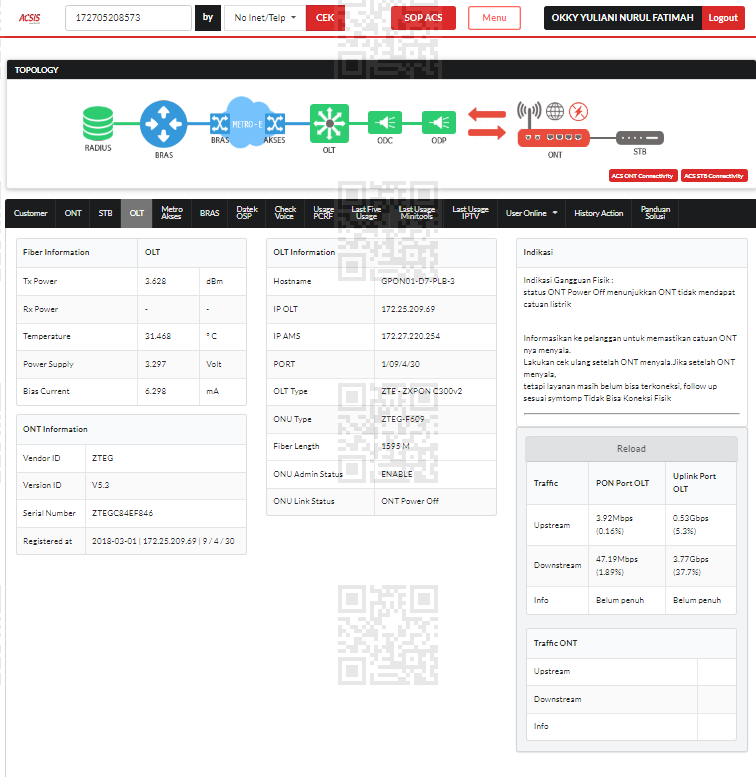
Task: Click ONU Admin Status ENABLE
Action: (x=397, y=474)
